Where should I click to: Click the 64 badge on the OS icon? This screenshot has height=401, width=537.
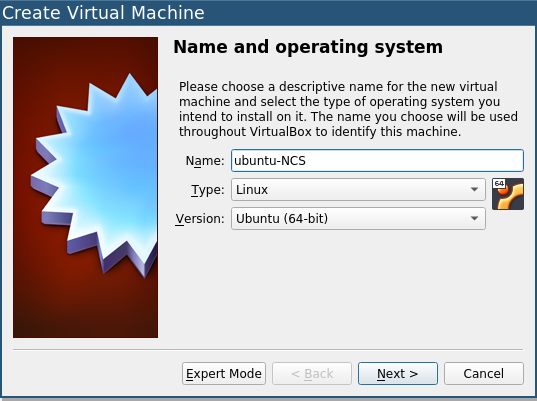pyautogui.click(x=499, y=184)
